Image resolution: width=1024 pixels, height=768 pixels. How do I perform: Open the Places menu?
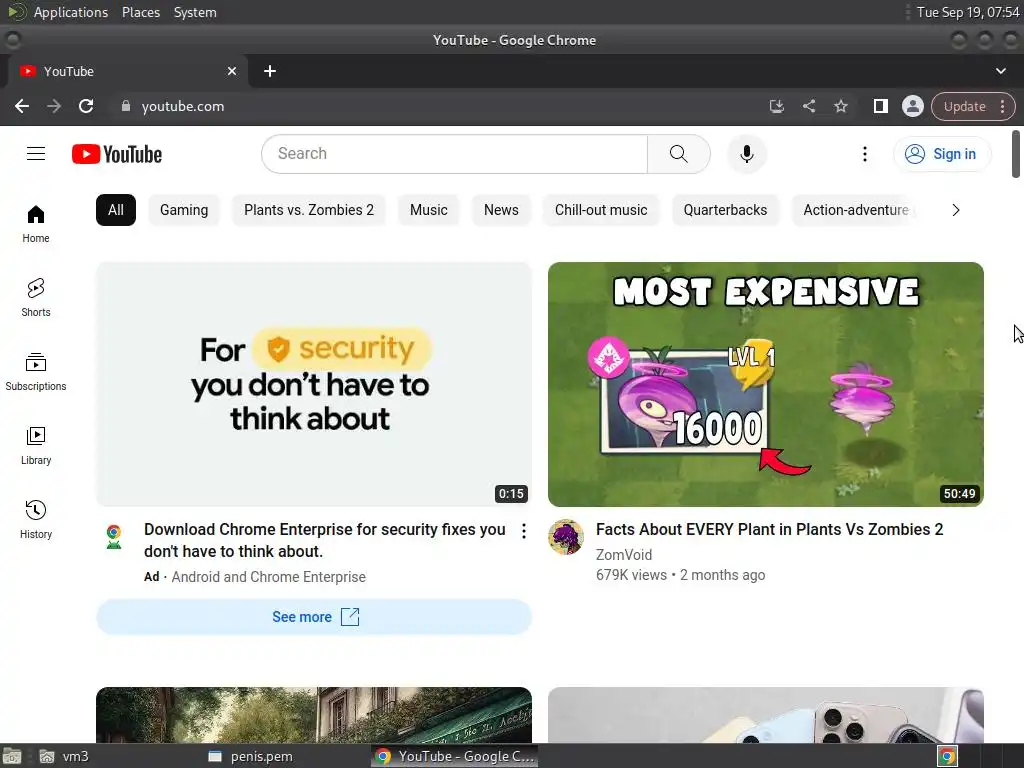[x=141, y=12]
